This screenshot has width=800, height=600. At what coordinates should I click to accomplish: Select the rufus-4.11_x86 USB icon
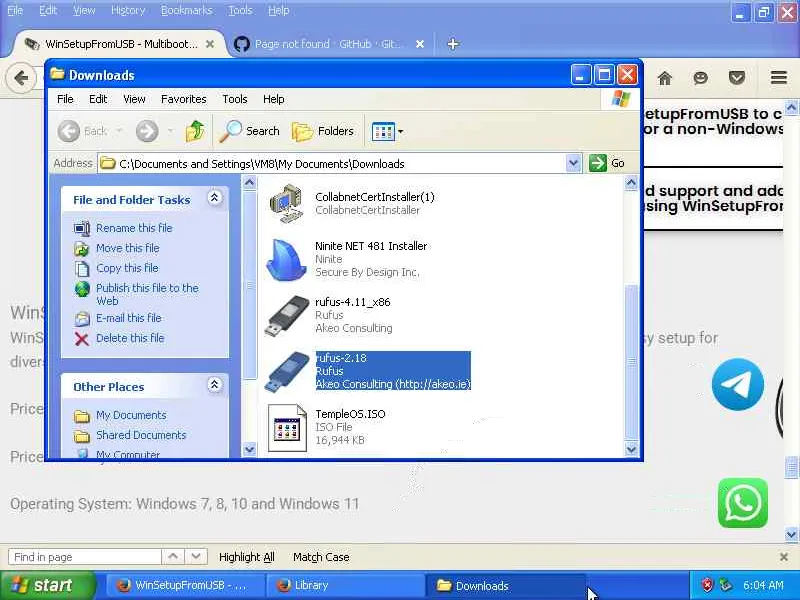pos(287,316)
